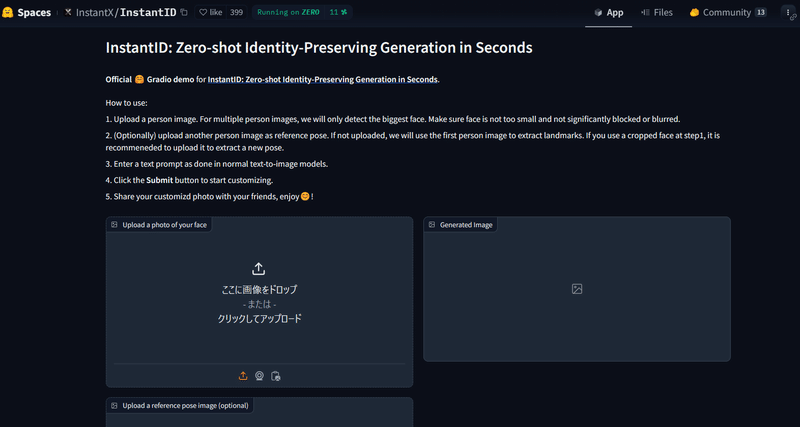Viewport: 800px width, 427px height.
Task: Open the InstantID repository name link
Action: point(148,13)
